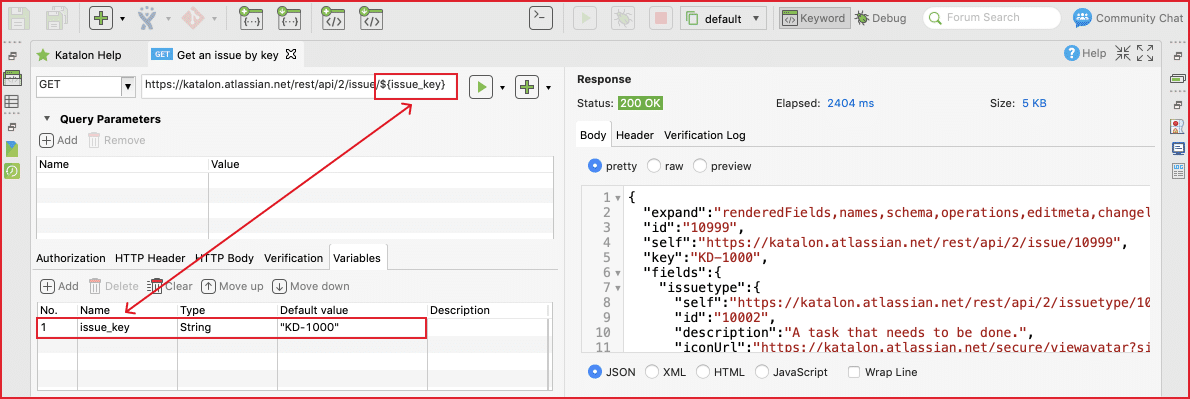The height and width of the screenshot is (399, 1190).
Task: Select the JavaScript format radio button
Action: click(761, 372)
